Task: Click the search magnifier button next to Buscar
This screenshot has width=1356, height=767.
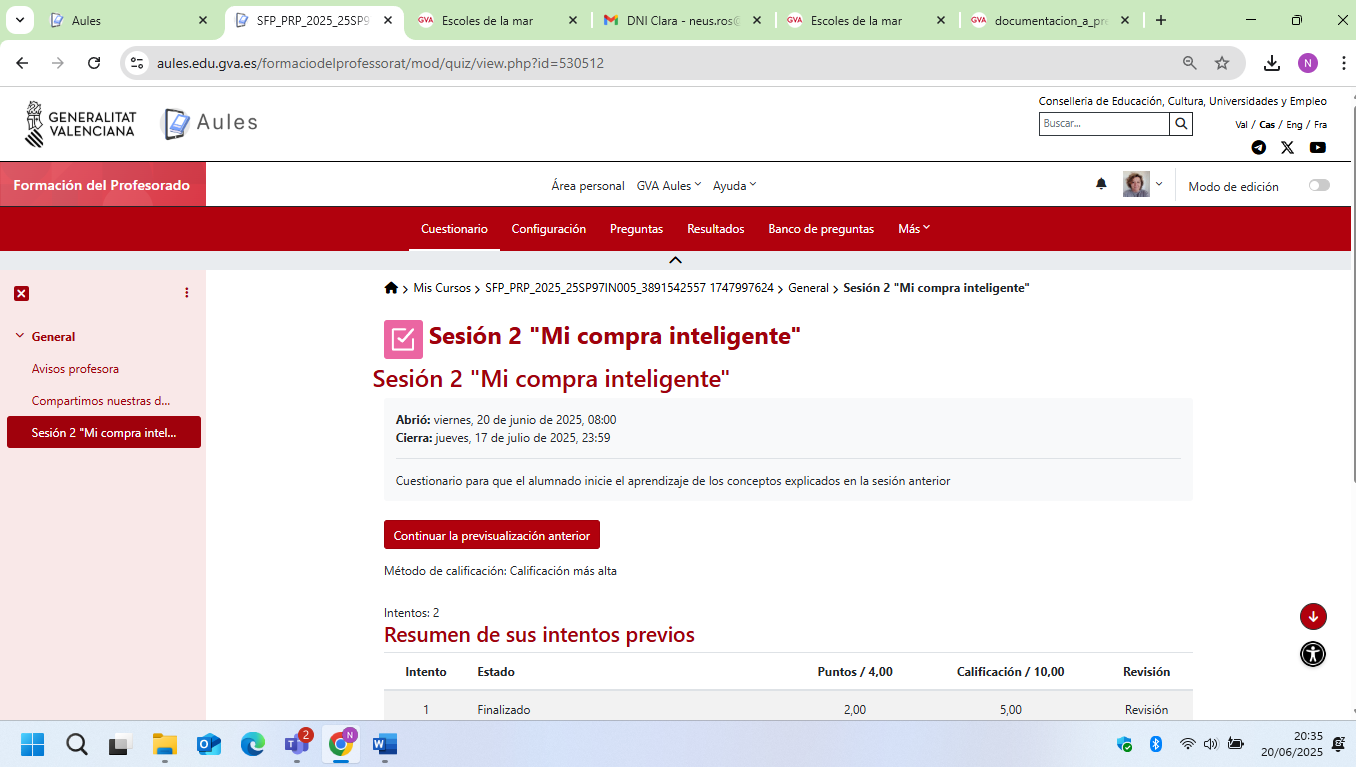Action: click(x=1181, y=124)
